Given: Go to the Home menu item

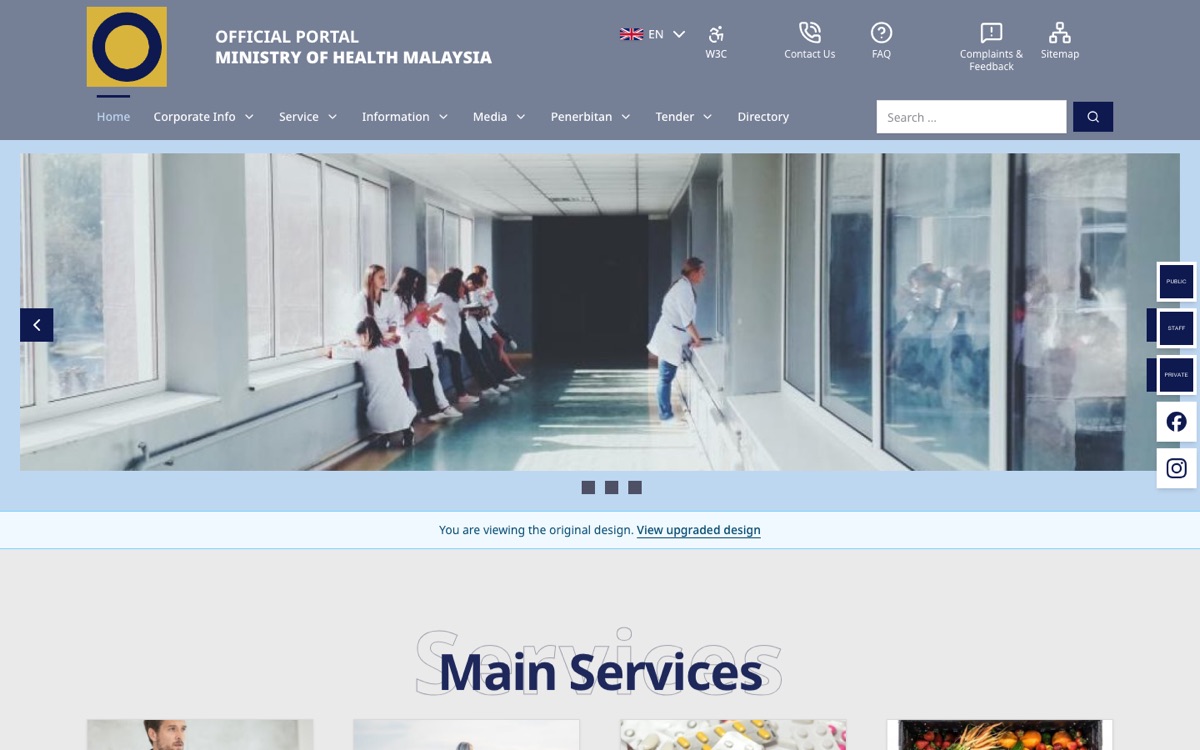Looking at the screenshot, I should pos(113,117).
